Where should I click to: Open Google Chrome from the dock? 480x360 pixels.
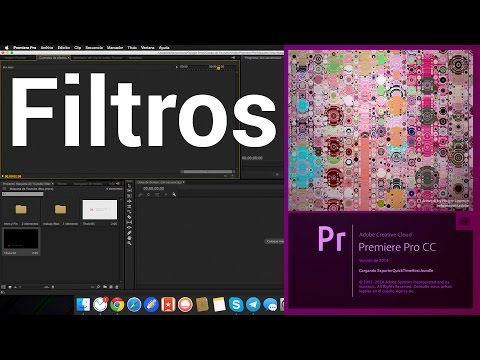tap(117, 305)
